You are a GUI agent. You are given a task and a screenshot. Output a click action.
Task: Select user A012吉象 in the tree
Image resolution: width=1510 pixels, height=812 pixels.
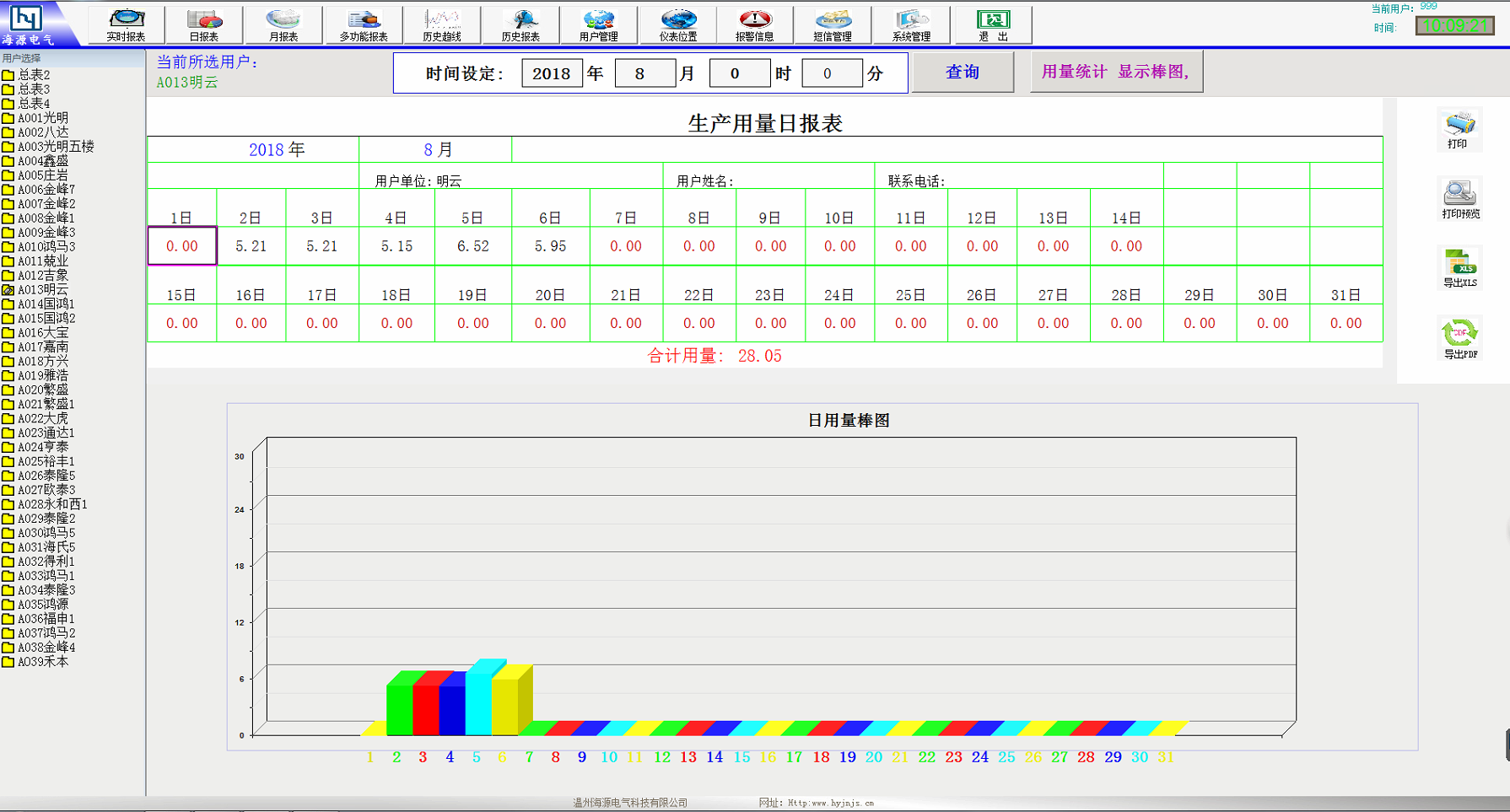43,276
